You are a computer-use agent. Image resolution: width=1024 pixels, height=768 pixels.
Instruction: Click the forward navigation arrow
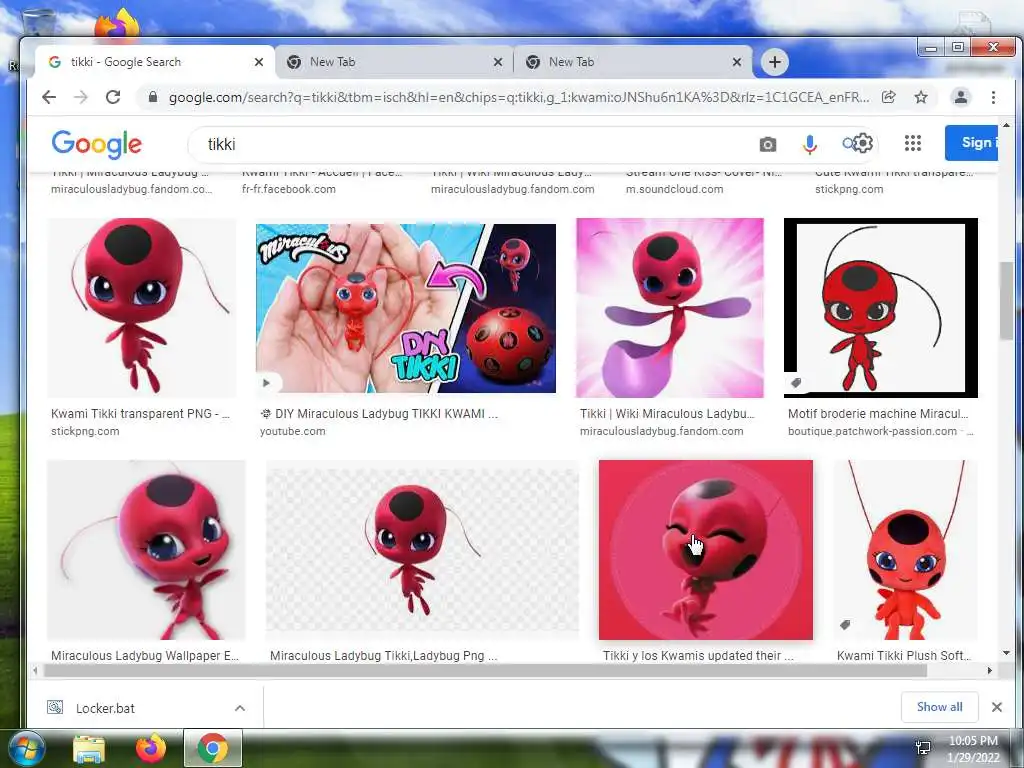(81, 97)
